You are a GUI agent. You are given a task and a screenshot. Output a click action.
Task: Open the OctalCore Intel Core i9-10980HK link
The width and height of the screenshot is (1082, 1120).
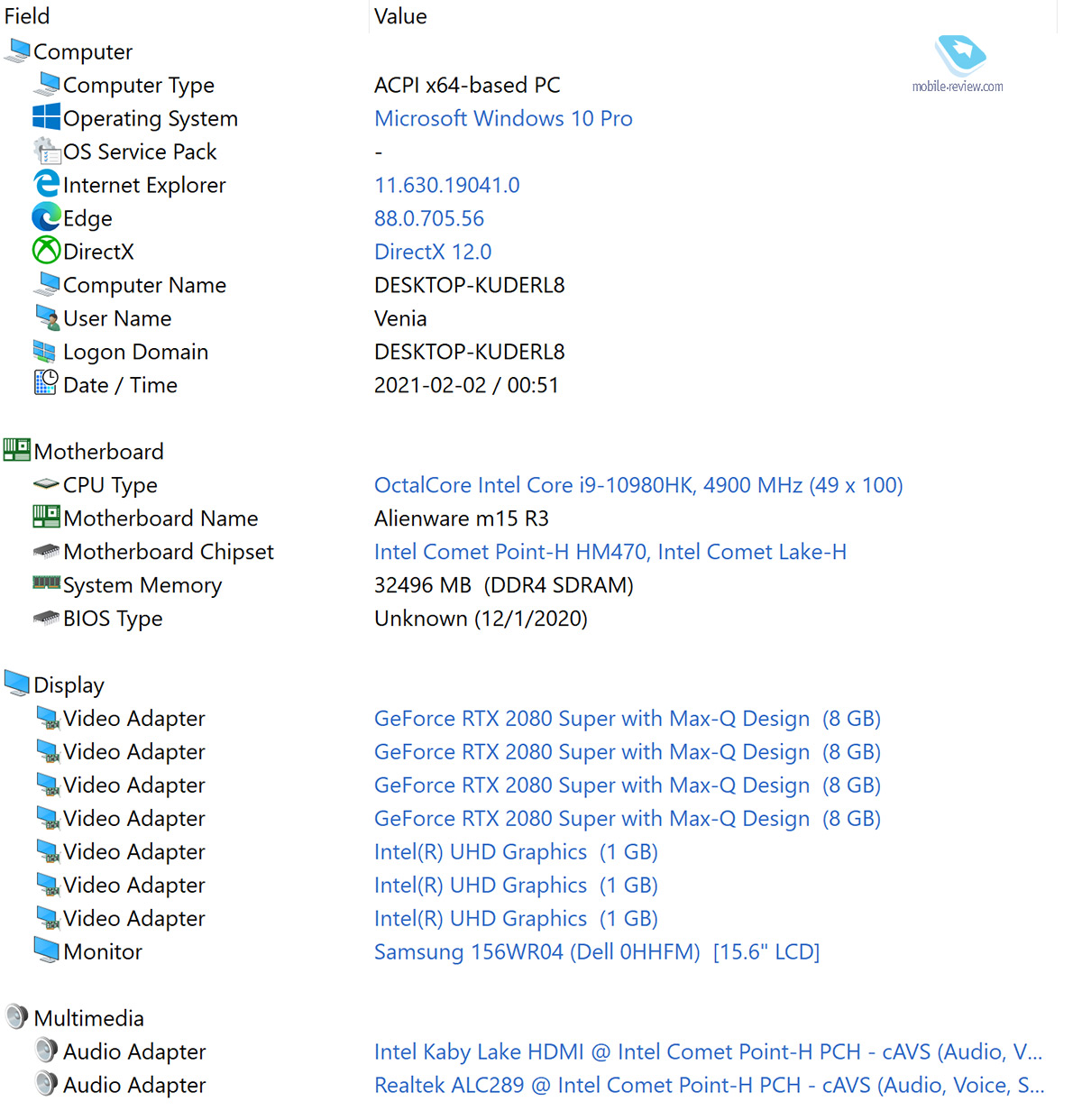point(638,485)
